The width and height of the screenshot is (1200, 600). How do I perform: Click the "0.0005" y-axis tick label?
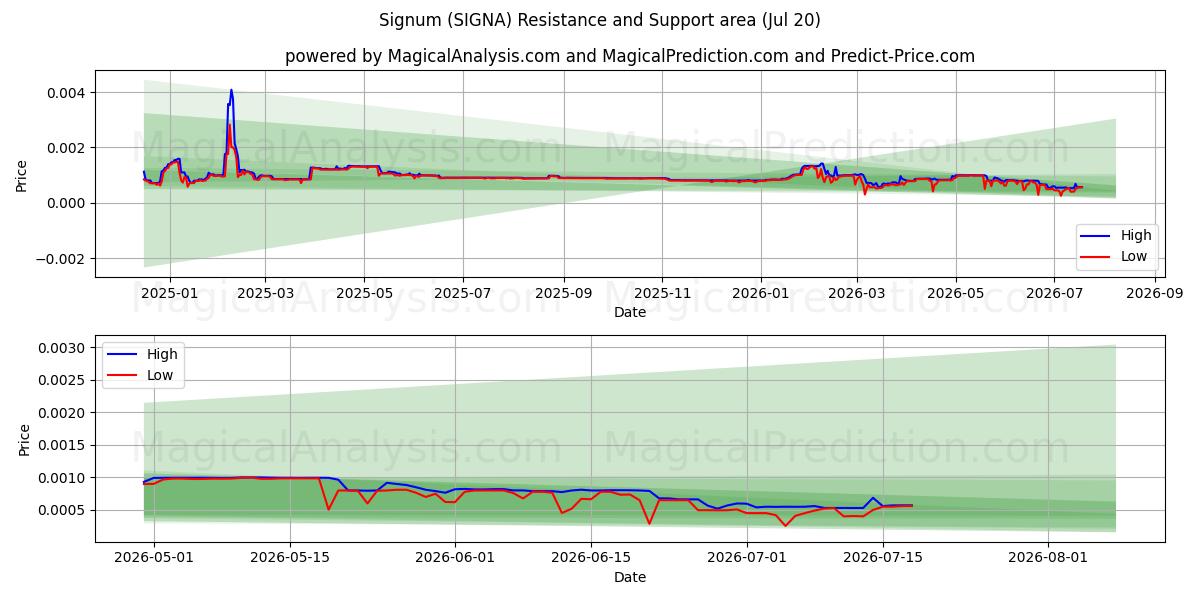click(x=64, y=510)
